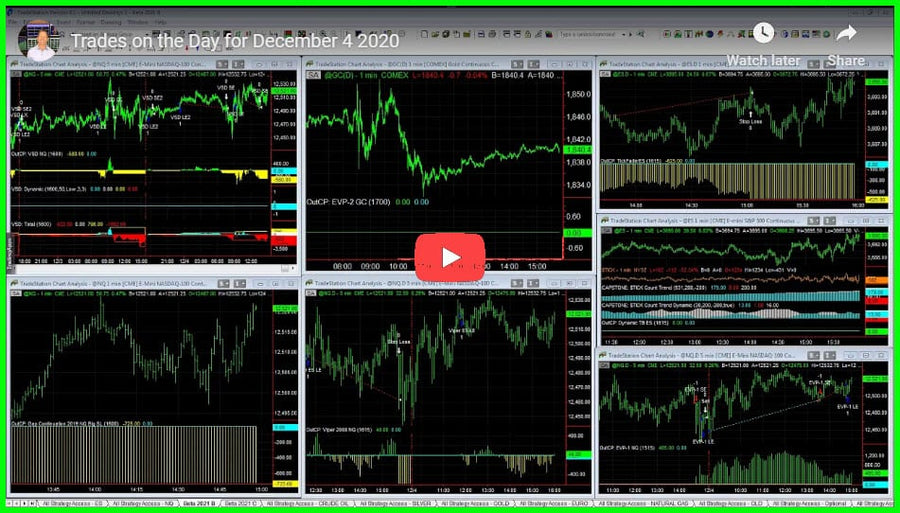Select the Beta 2021 B workspace tab

coord(199,503)
